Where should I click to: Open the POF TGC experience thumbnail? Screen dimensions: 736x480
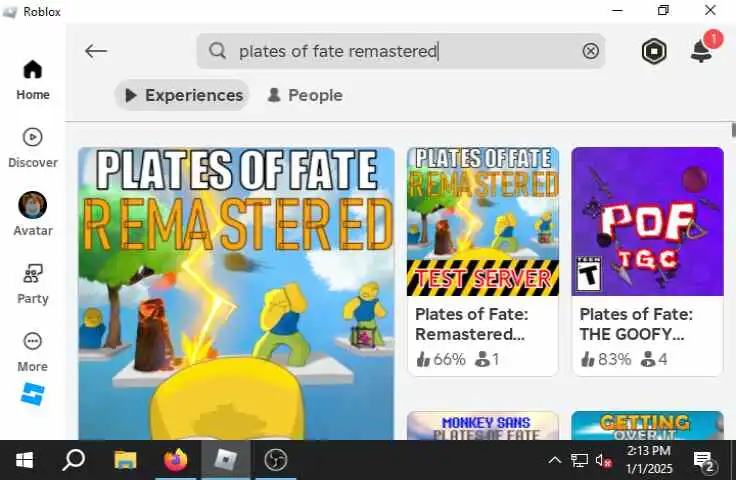coord(647,221)
